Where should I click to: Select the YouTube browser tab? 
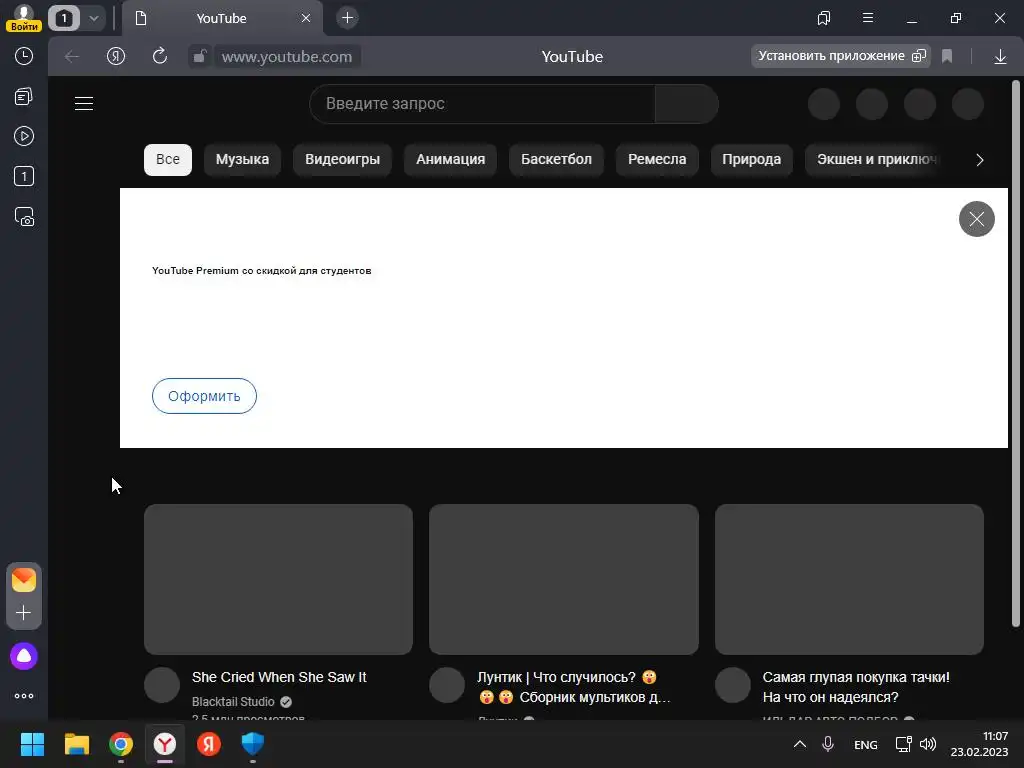coord(222,18)
